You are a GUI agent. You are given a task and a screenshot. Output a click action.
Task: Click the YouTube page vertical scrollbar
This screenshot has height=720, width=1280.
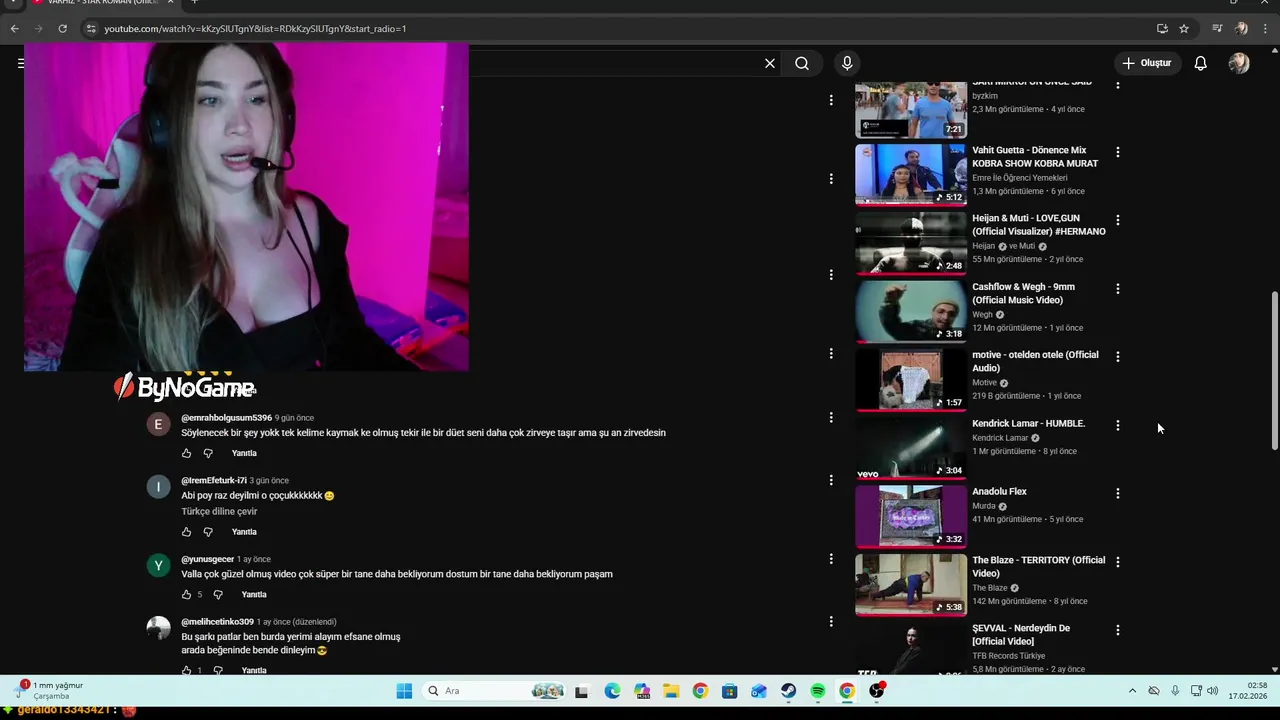[1274, 370]
